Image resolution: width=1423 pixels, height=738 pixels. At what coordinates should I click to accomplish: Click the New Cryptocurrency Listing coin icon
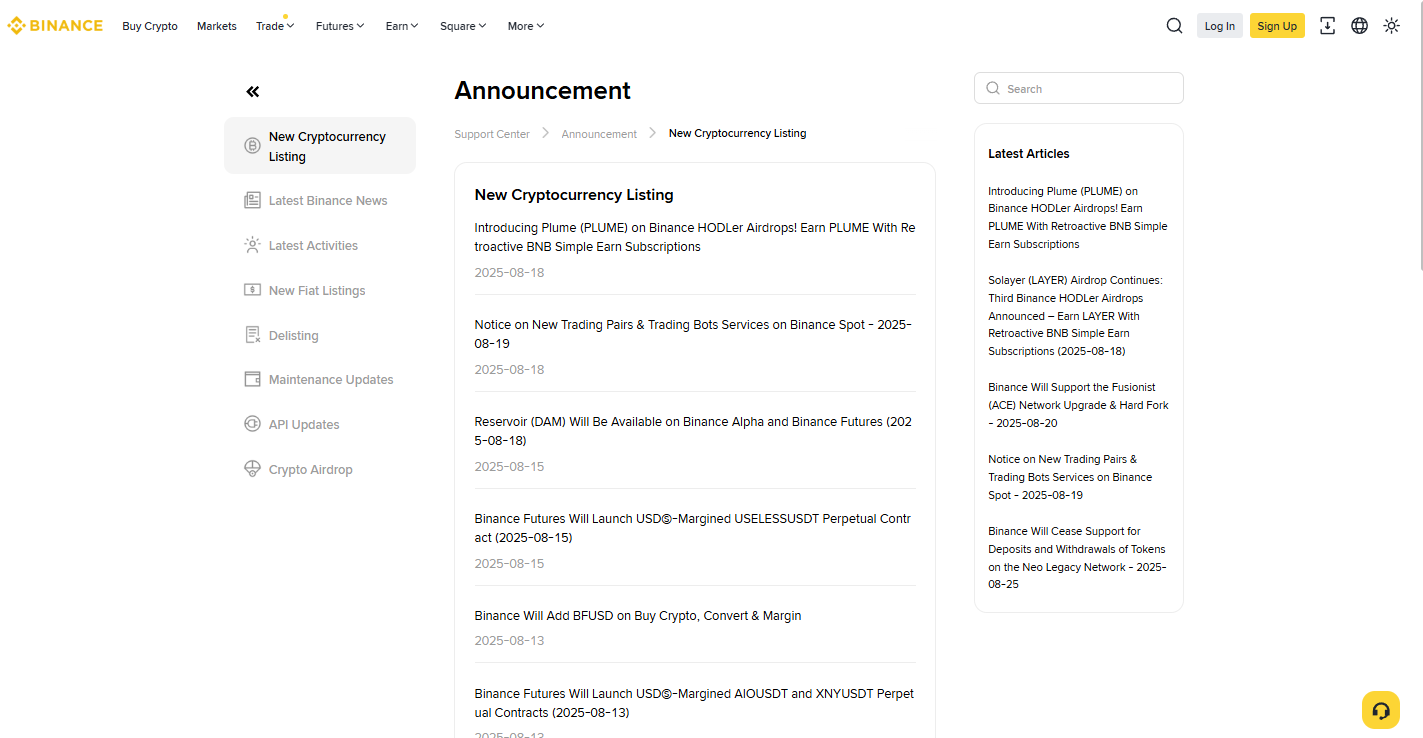click(252, 146)
